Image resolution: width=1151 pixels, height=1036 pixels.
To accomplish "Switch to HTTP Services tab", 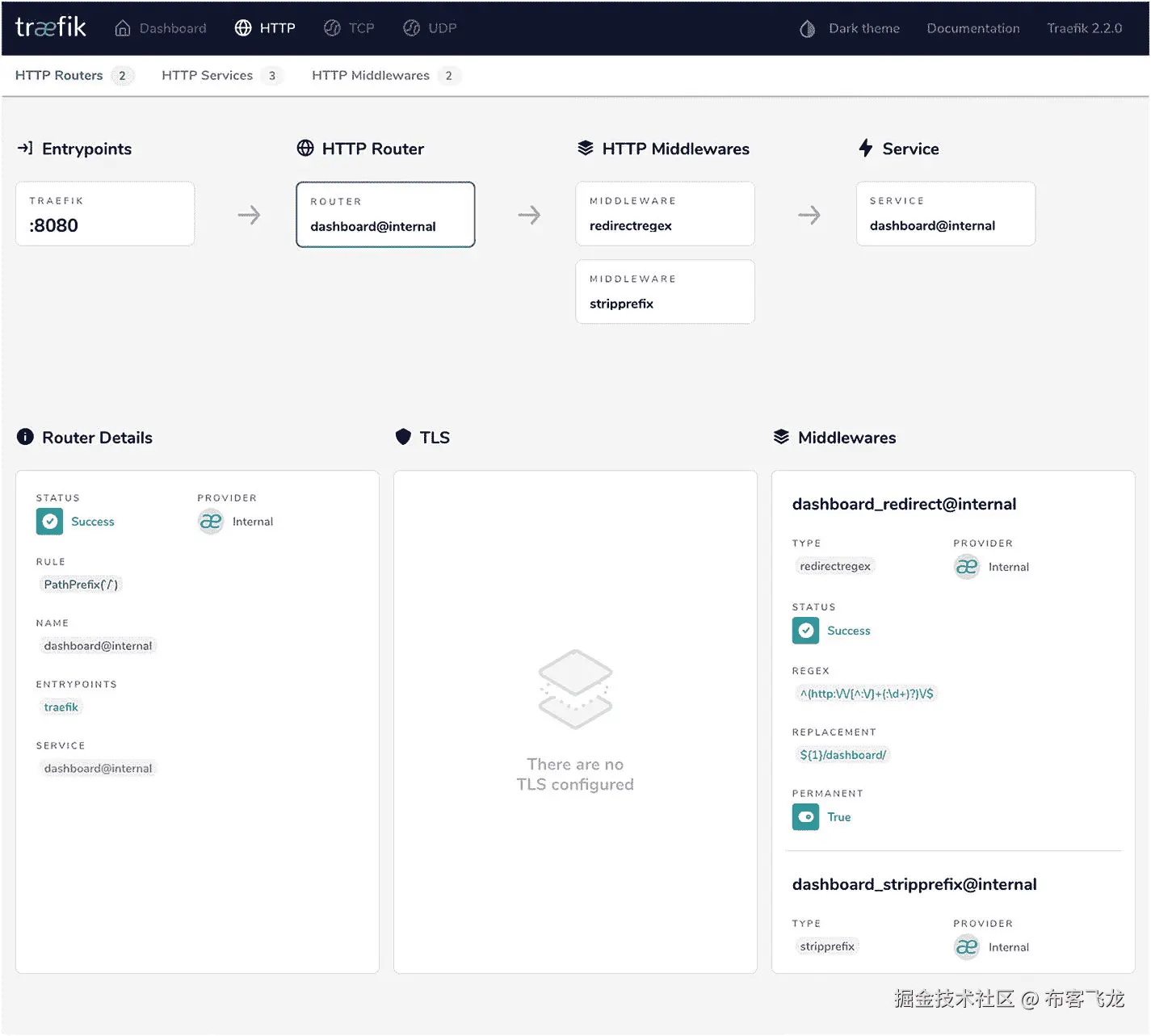I will click(222, 76).
